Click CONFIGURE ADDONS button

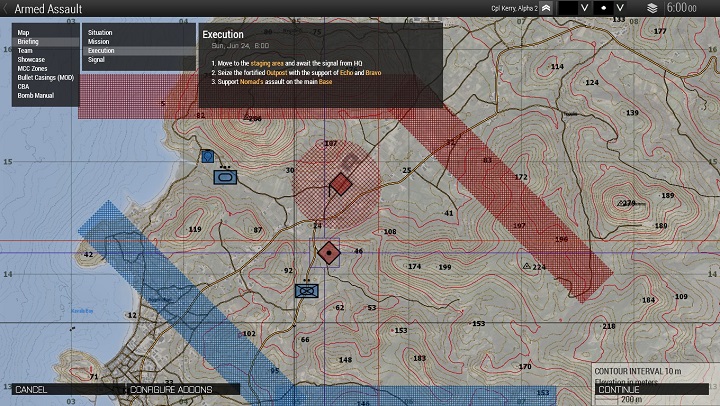183,389
